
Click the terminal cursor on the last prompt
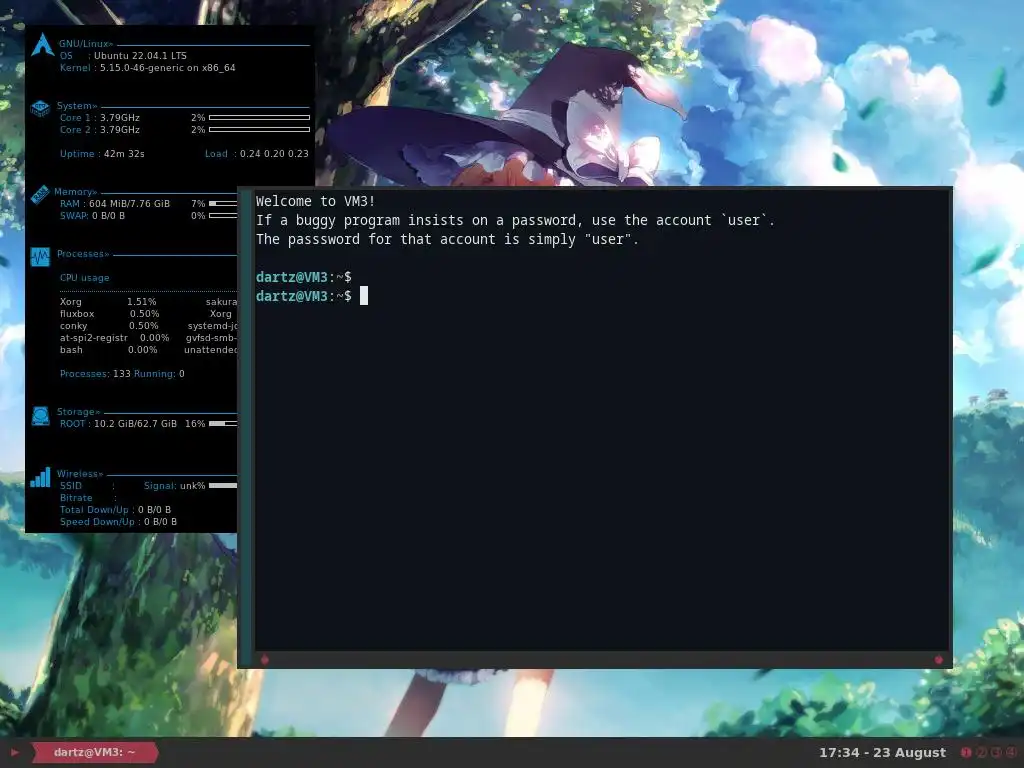coord(364,296)
